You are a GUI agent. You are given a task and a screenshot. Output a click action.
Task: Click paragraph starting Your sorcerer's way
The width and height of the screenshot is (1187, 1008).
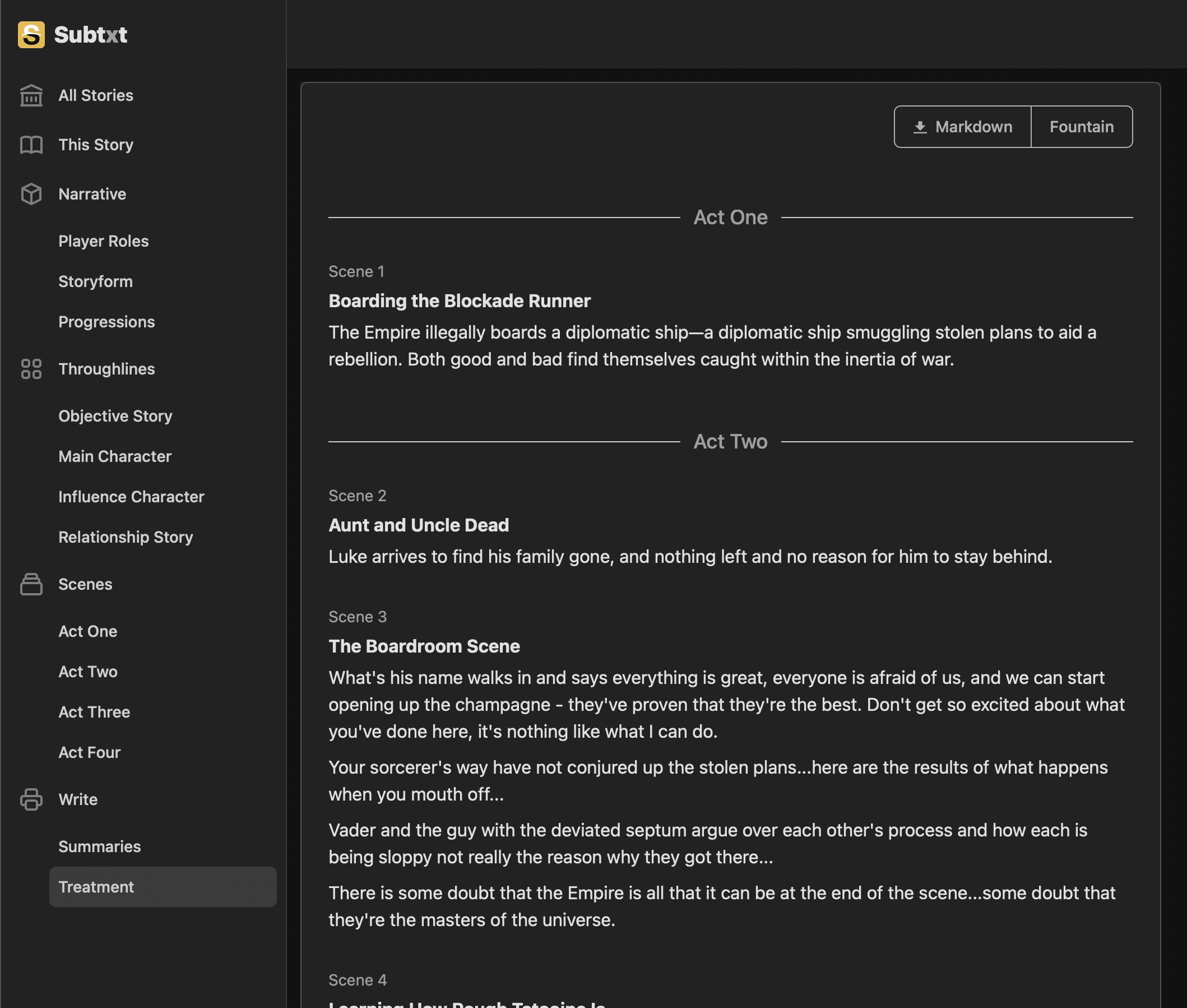(x=718, y=780)
